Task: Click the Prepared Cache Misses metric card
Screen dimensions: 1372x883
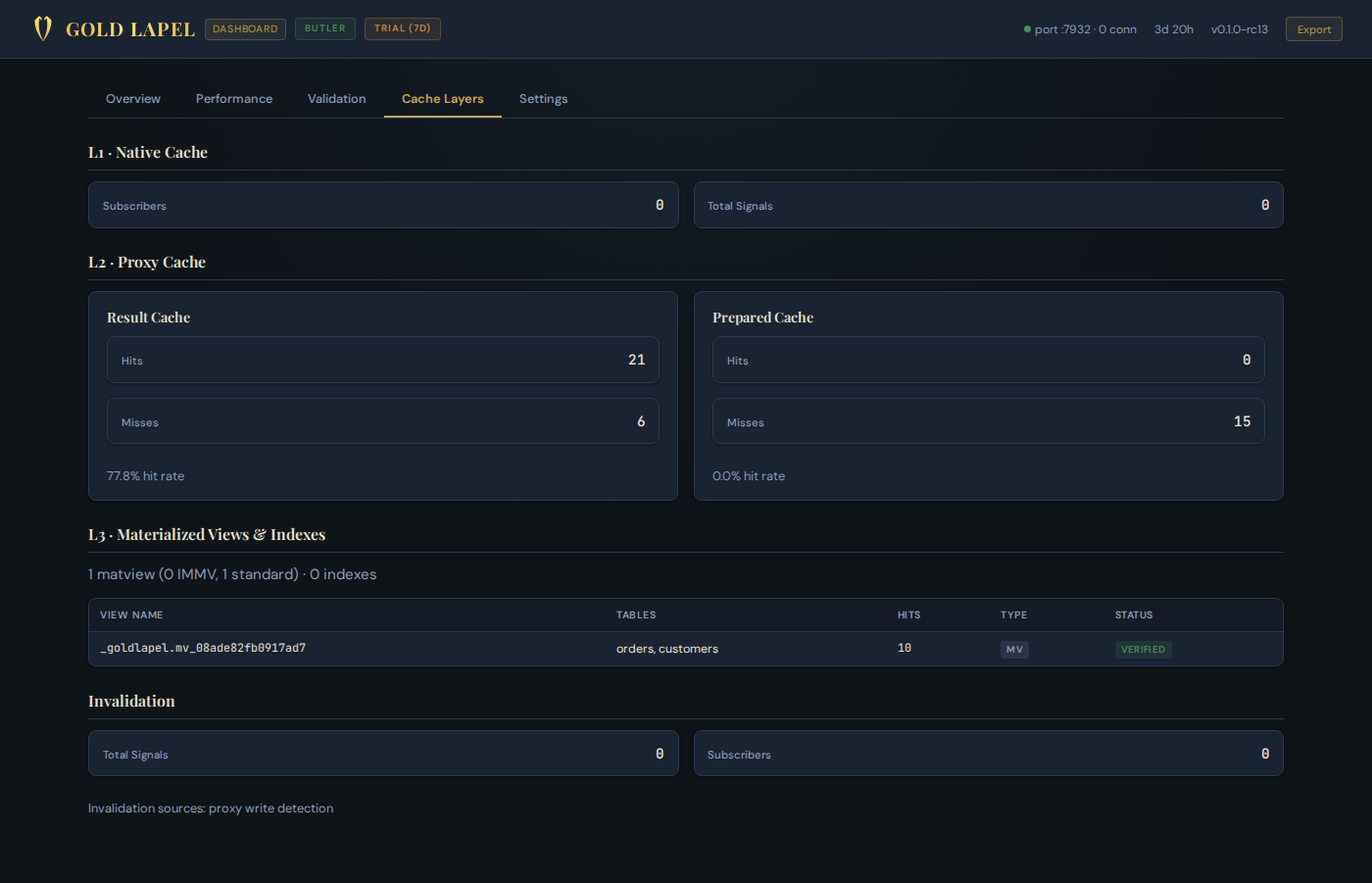Action: [988, 421]
